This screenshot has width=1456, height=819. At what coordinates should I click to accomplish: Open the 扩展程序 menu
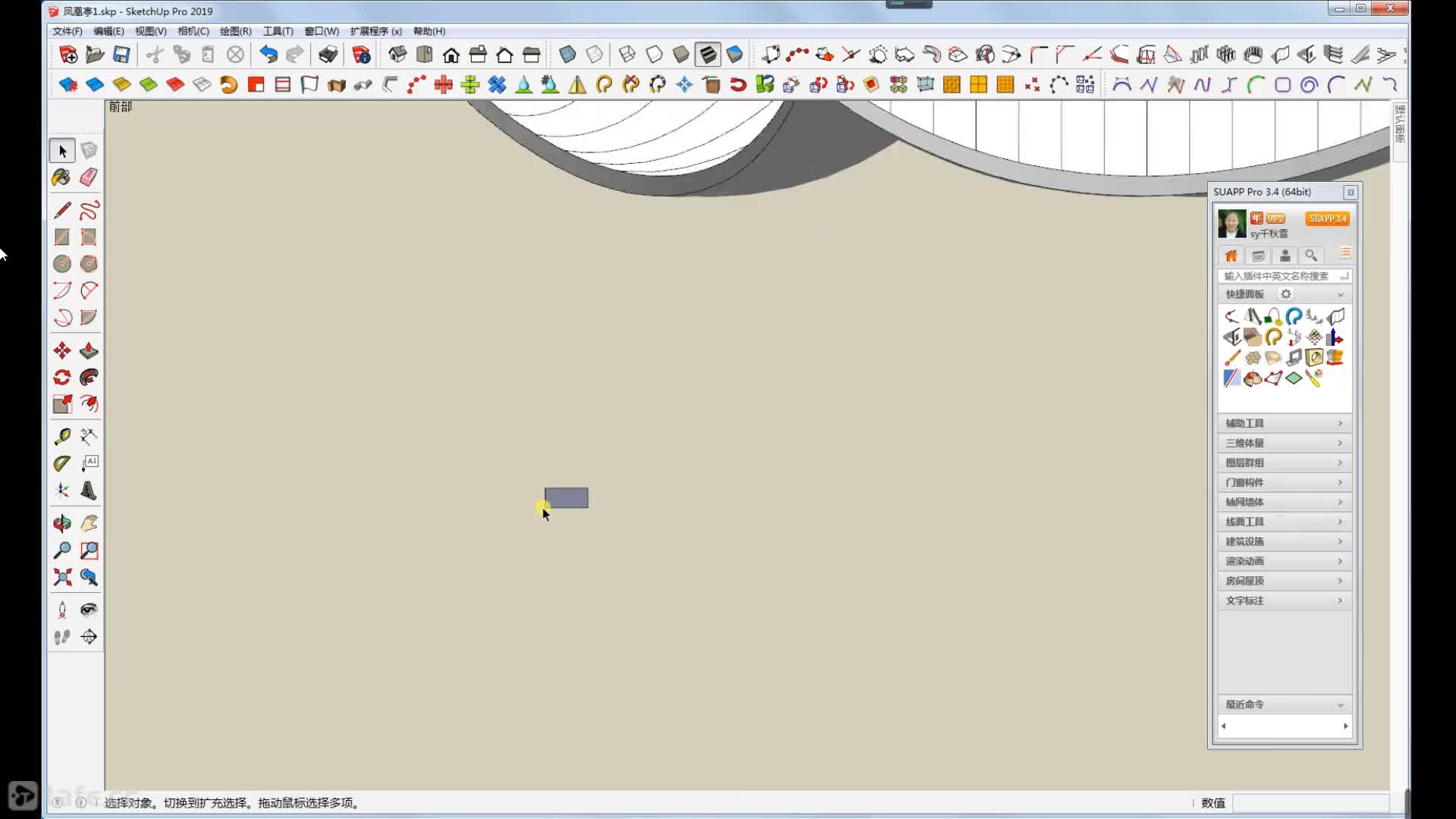click(x=376, y=31)
